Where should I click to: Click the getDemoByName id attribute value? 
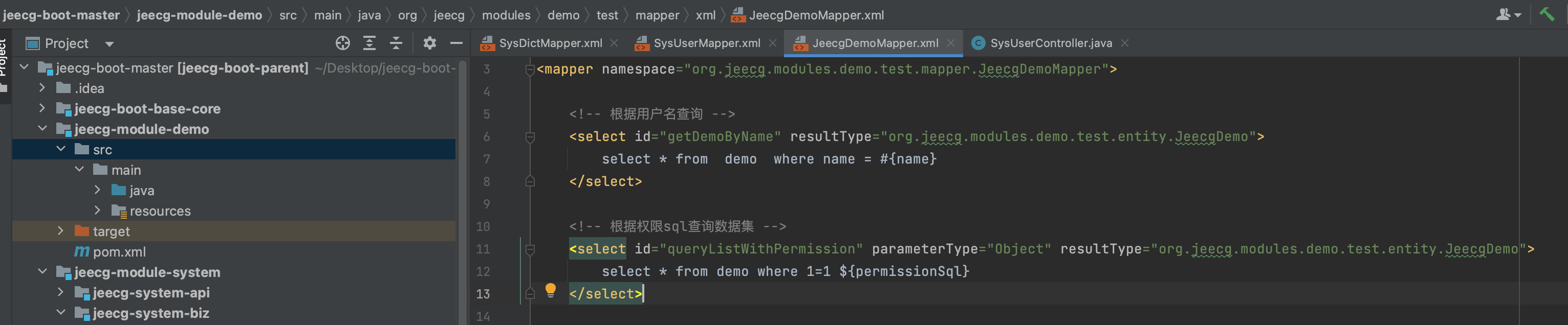coord(720,136)
